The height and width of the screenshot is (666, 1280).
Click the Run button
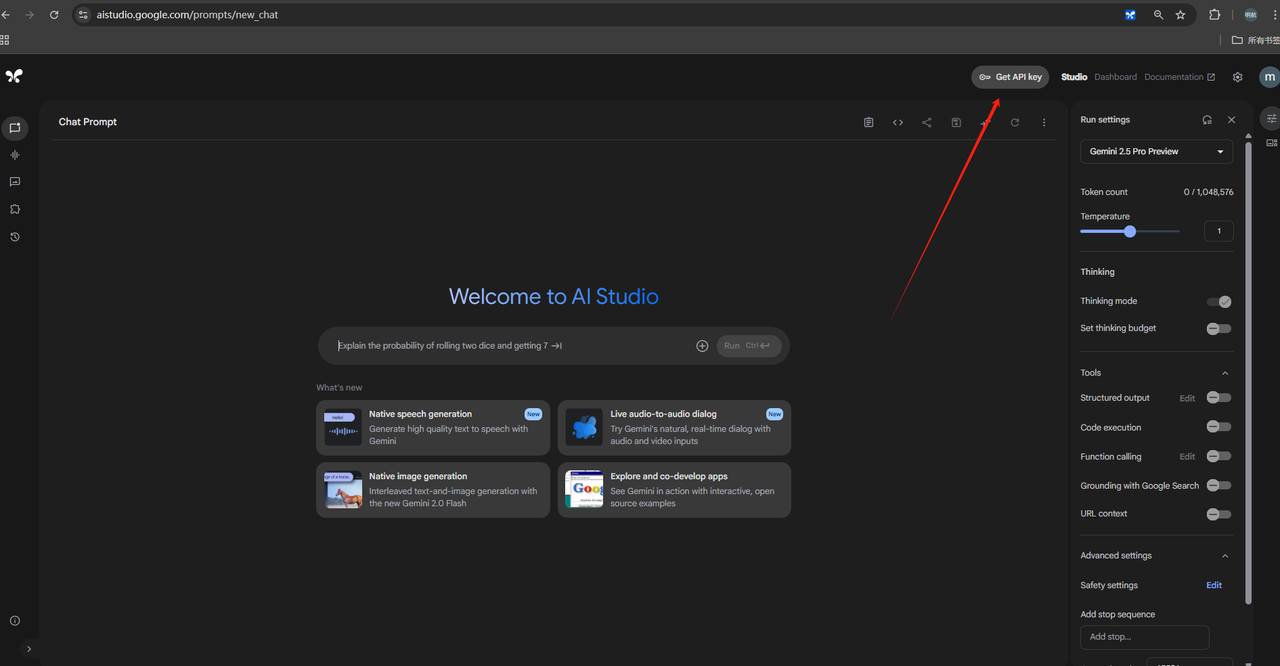click(x=748, y=346)
